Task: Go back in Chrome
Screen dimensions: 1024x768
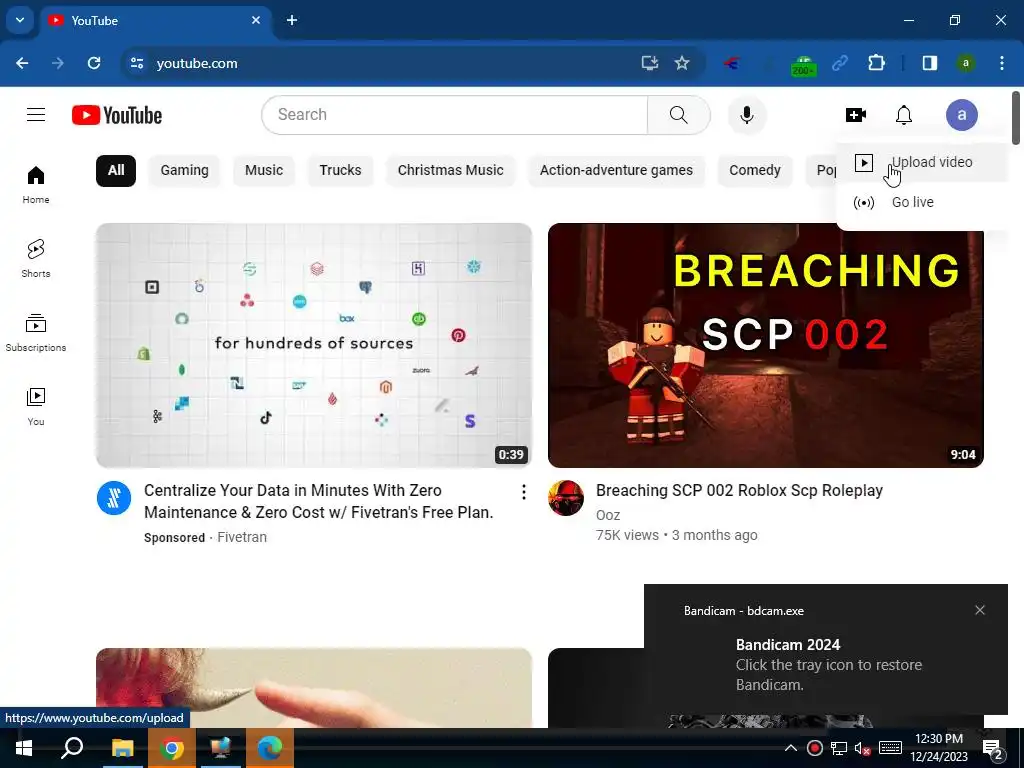Action: [22, 63]
